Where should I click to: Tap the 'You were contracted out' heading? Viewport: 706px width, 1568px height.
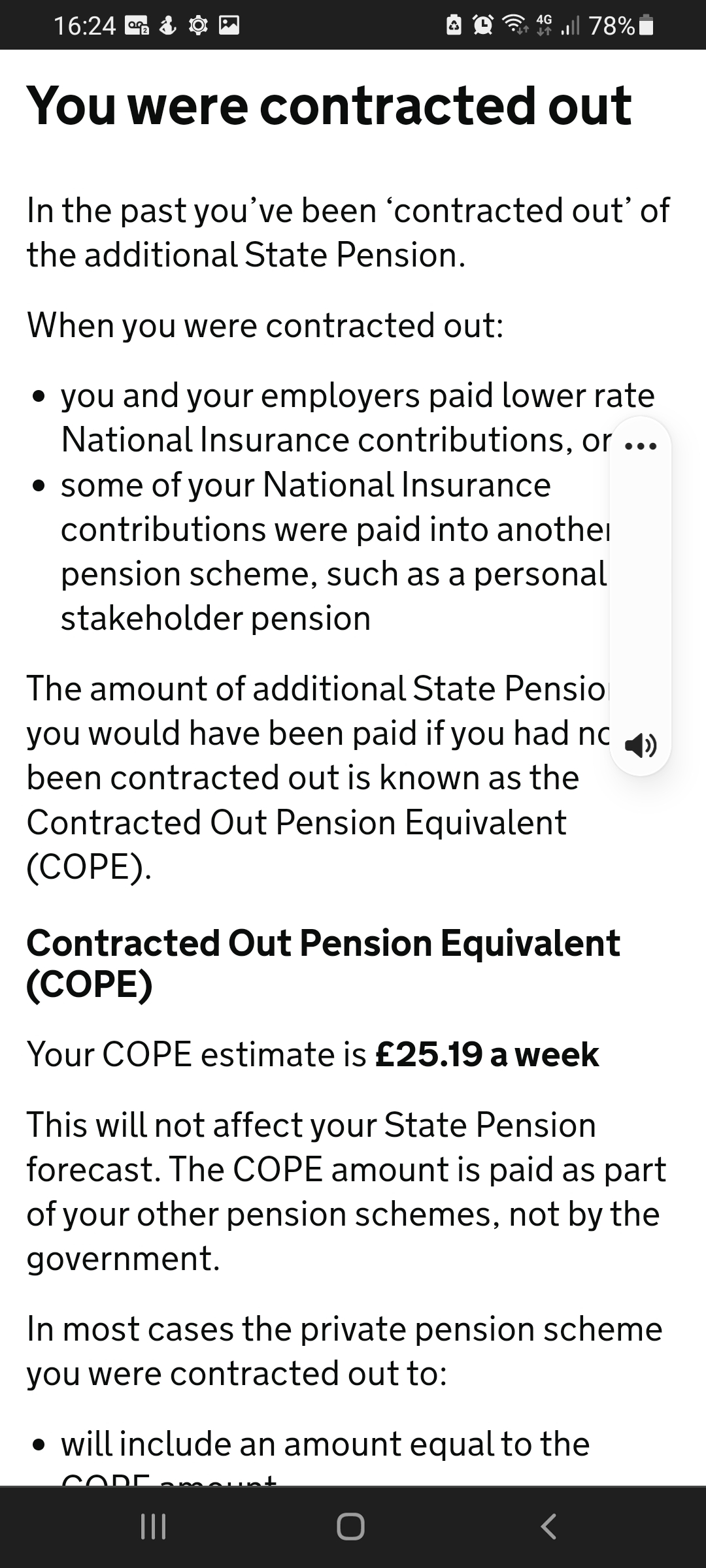point(329,106)
